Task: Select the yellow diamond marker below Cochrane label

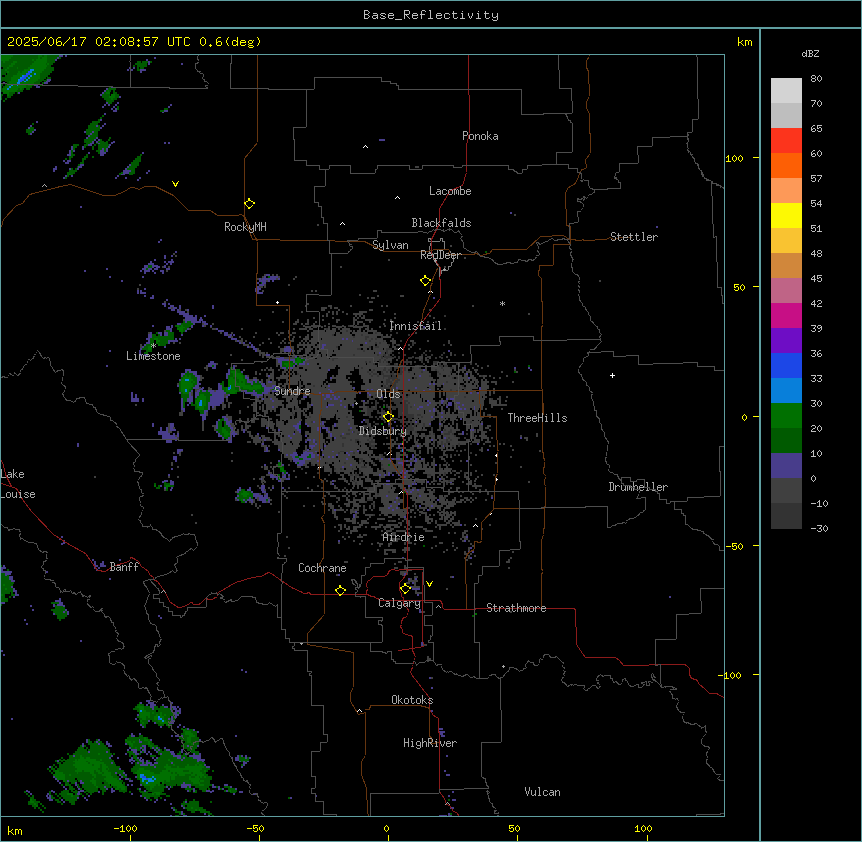Action: (x=340, y=590)
